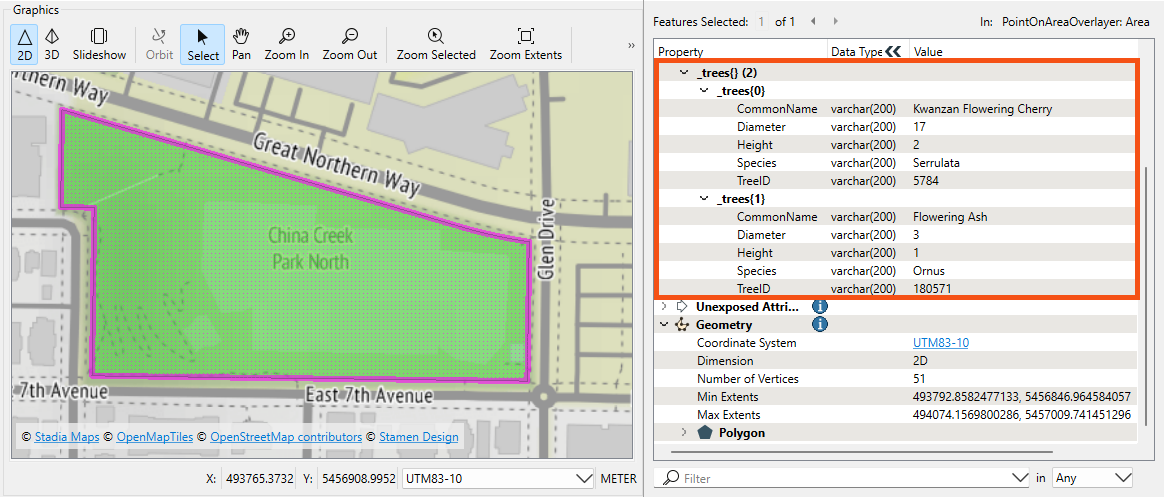Switch to 2D view mode
1164x497 pixels.
pos(24,44)
